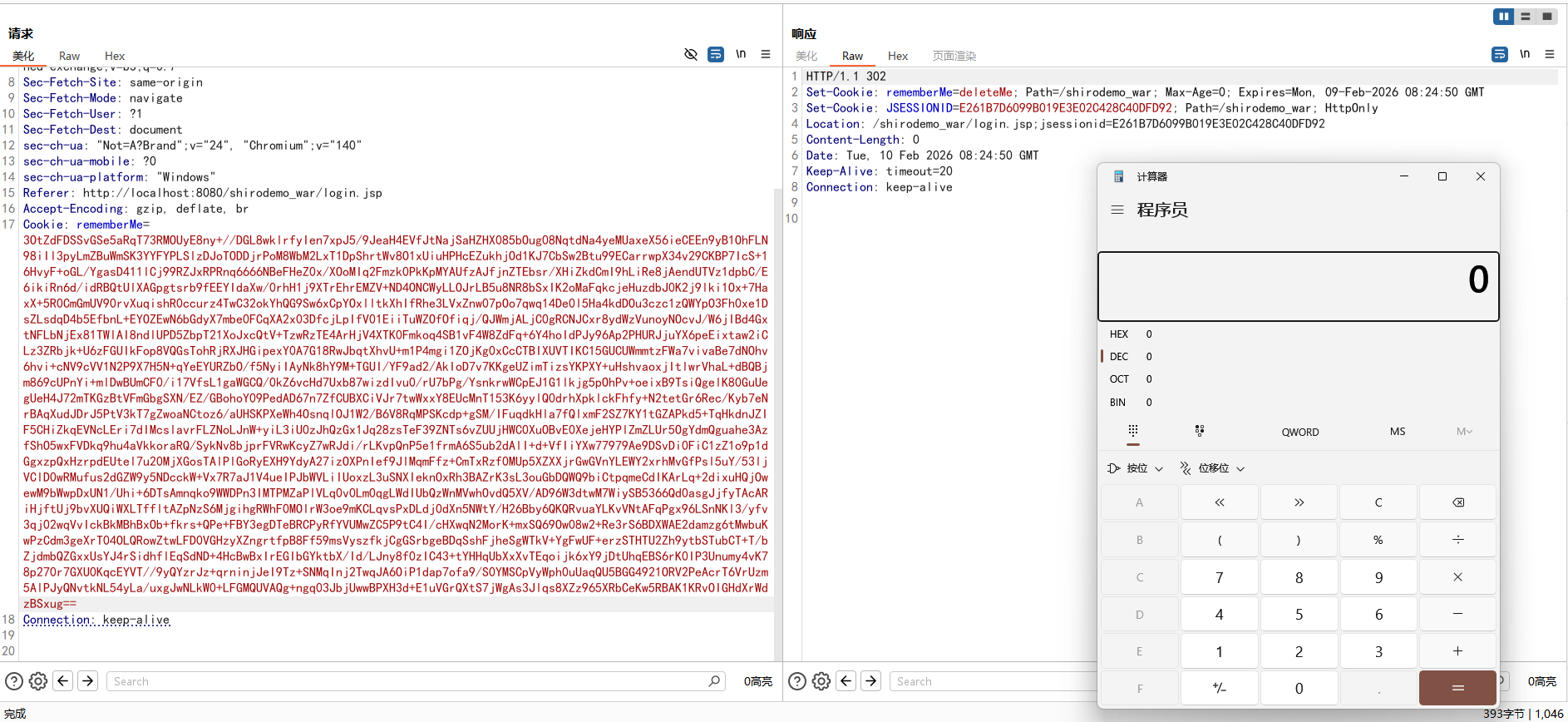The height and width of the screenshot is (722, 1568).
Task: Open the calculator bit toggling keypad
Action: pyautogui.click(x=1199, y=431)
